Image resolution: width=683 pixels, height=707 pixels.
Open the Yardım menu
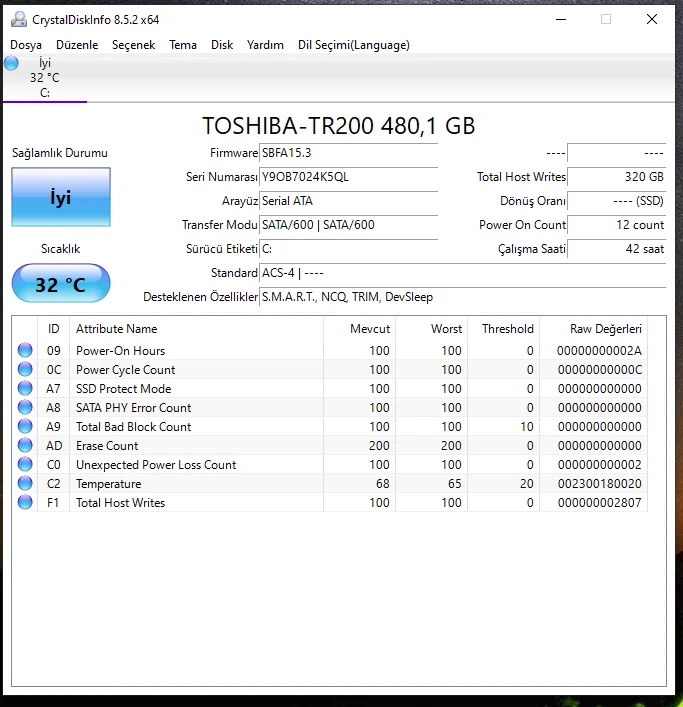[265, 45]
